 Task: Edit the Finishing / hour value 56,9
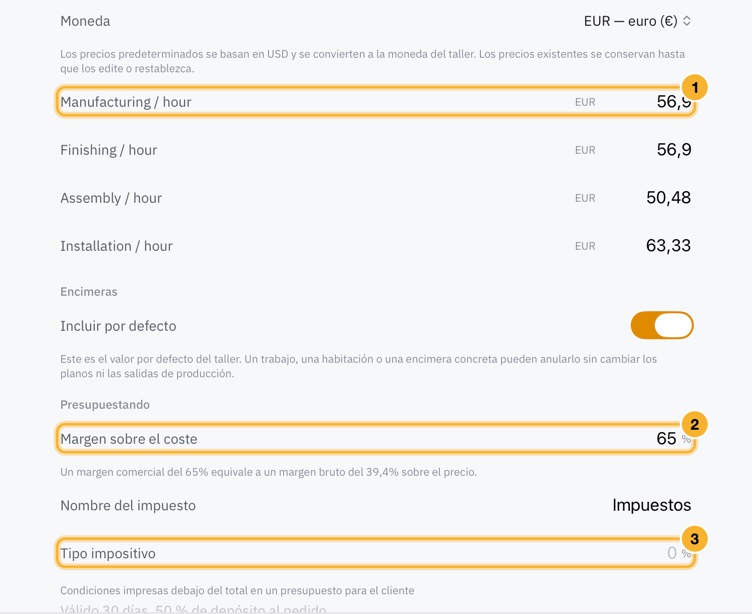click(x=674, y=150)
